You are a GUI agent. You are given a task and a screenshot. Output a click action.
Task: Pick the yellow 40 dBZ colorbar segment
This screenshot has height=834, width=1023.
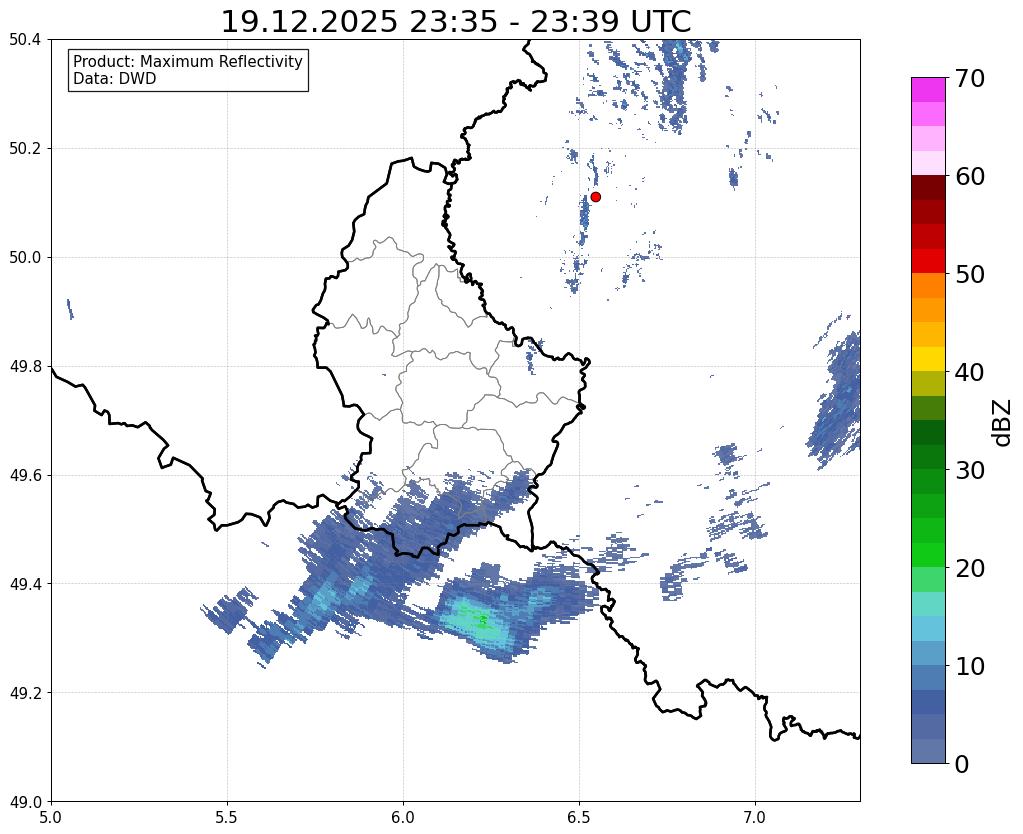[x=928, y=359]
